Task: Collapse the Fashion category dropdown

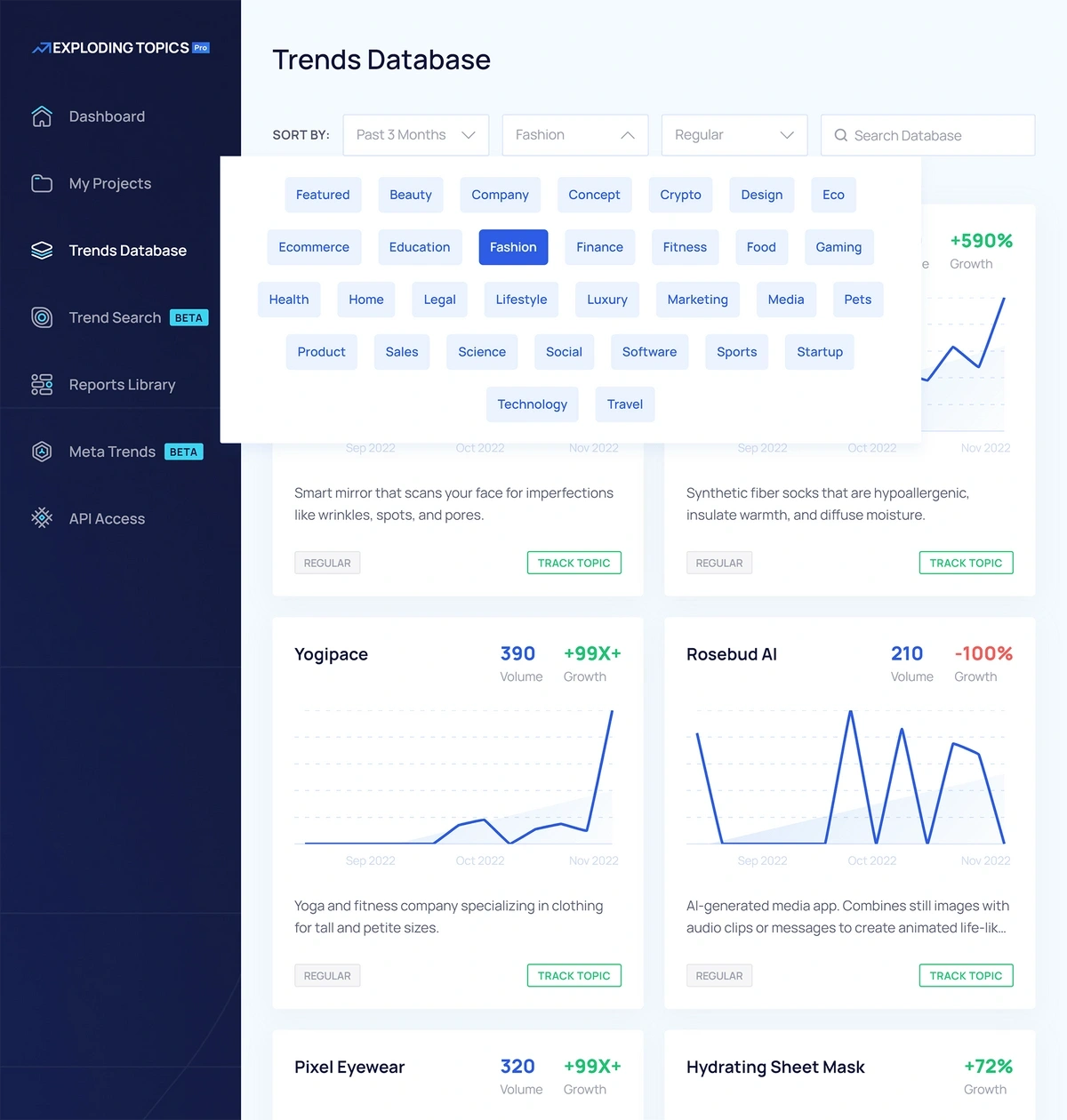Action: click(575, 135)
